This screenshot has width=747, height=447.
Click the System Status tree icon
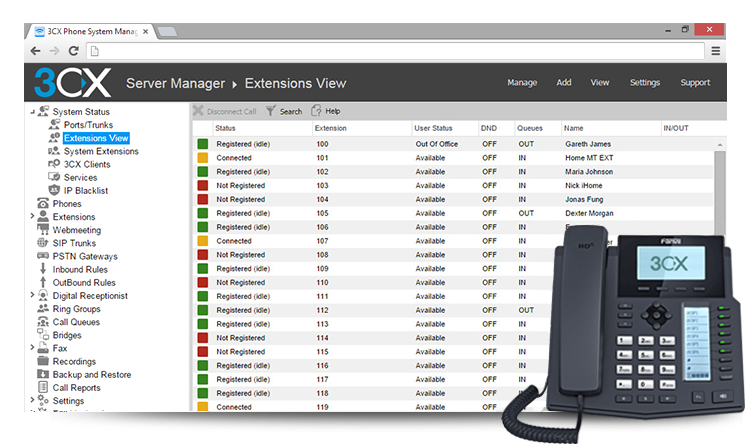43,111
